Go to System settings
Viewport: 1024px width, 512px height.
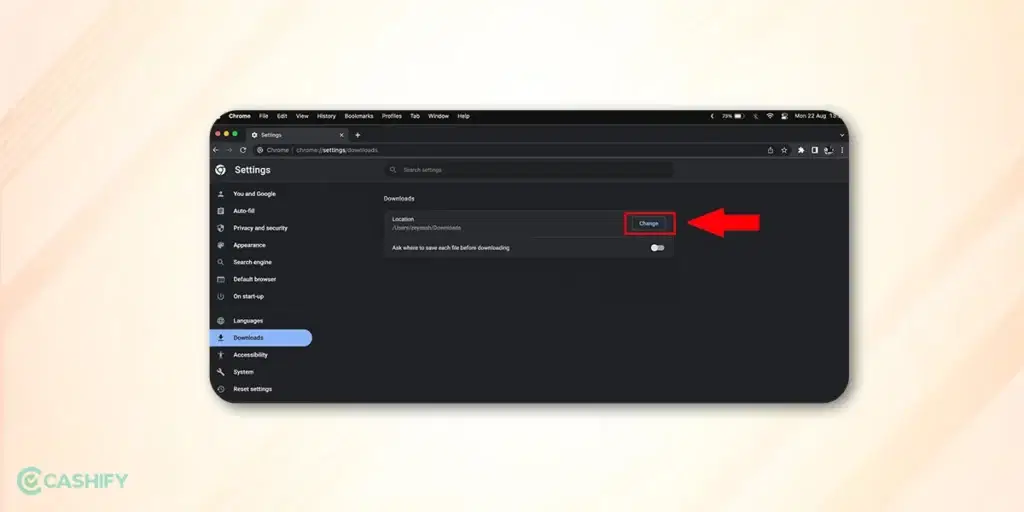(x=243, y=372)
